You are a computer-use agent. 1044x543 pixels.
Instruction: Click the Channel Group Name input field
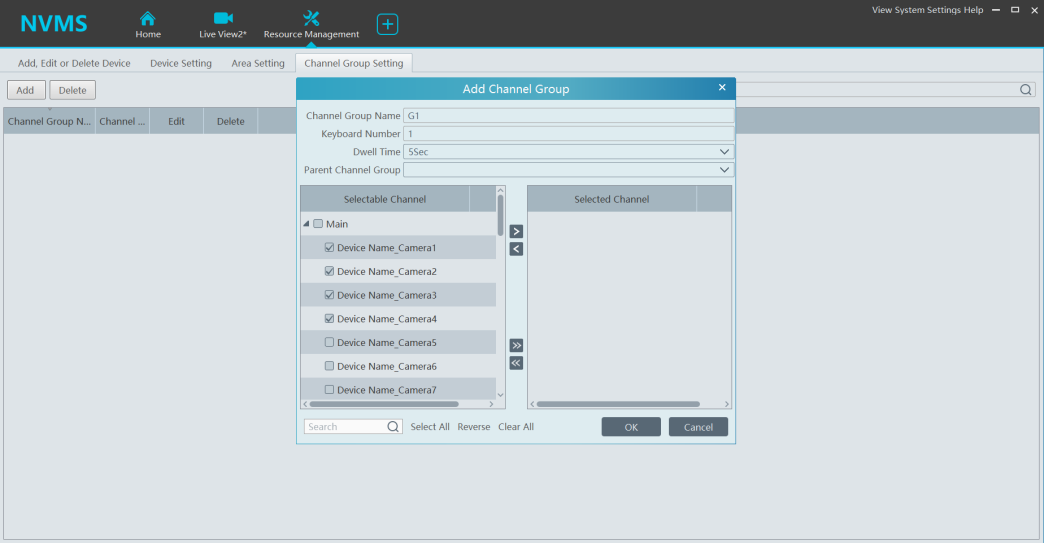coord(568,116)
